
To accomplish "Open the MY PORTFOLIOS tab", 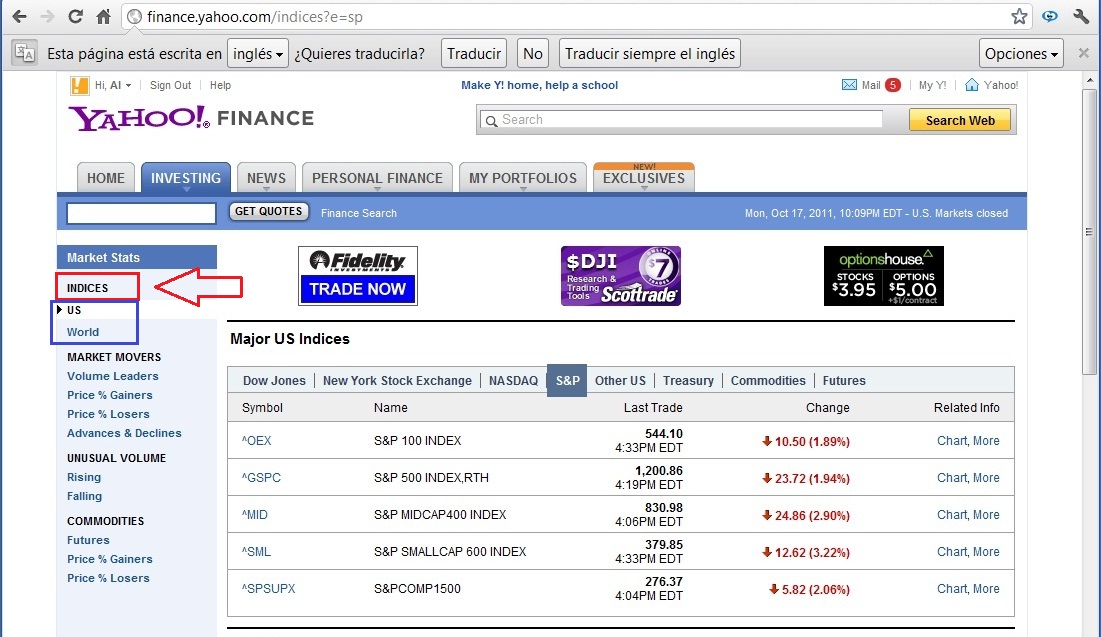I will click(x=523, y=178).
